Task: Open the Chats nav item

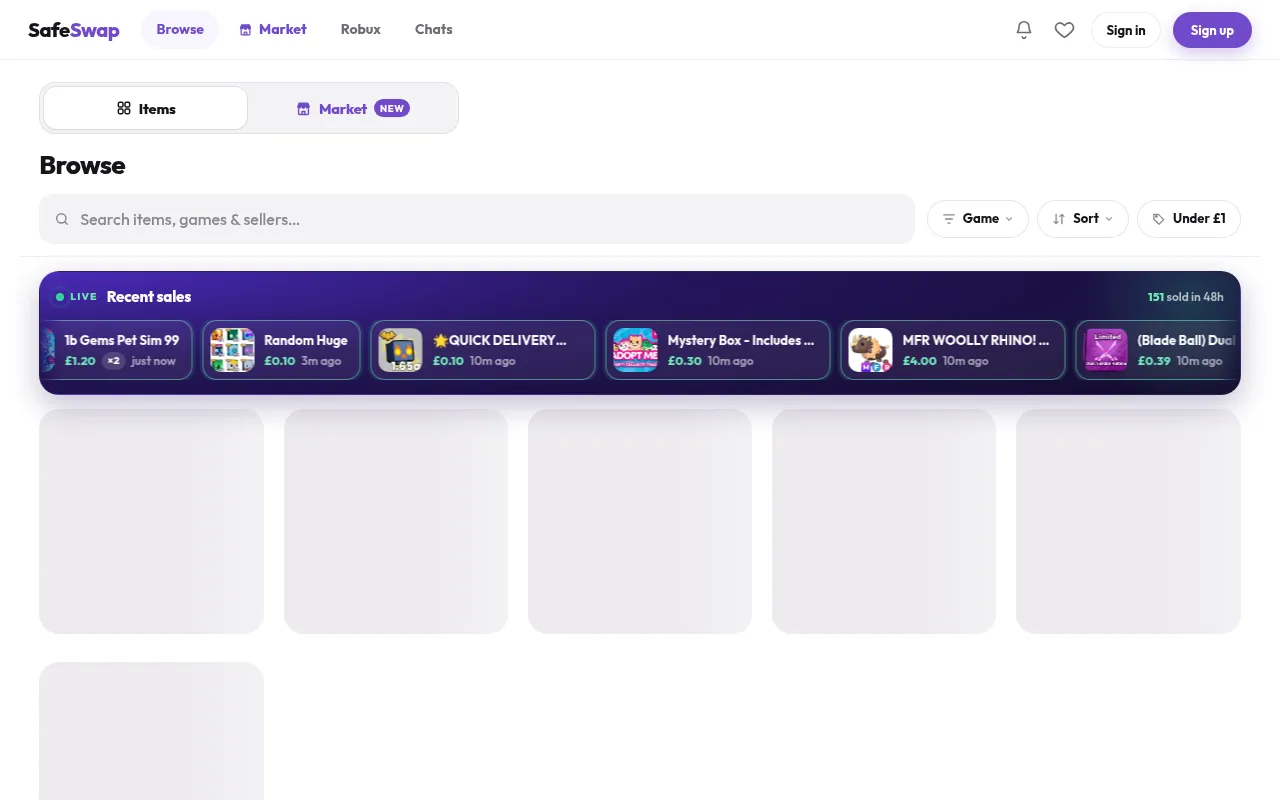Action: (434, 30)
